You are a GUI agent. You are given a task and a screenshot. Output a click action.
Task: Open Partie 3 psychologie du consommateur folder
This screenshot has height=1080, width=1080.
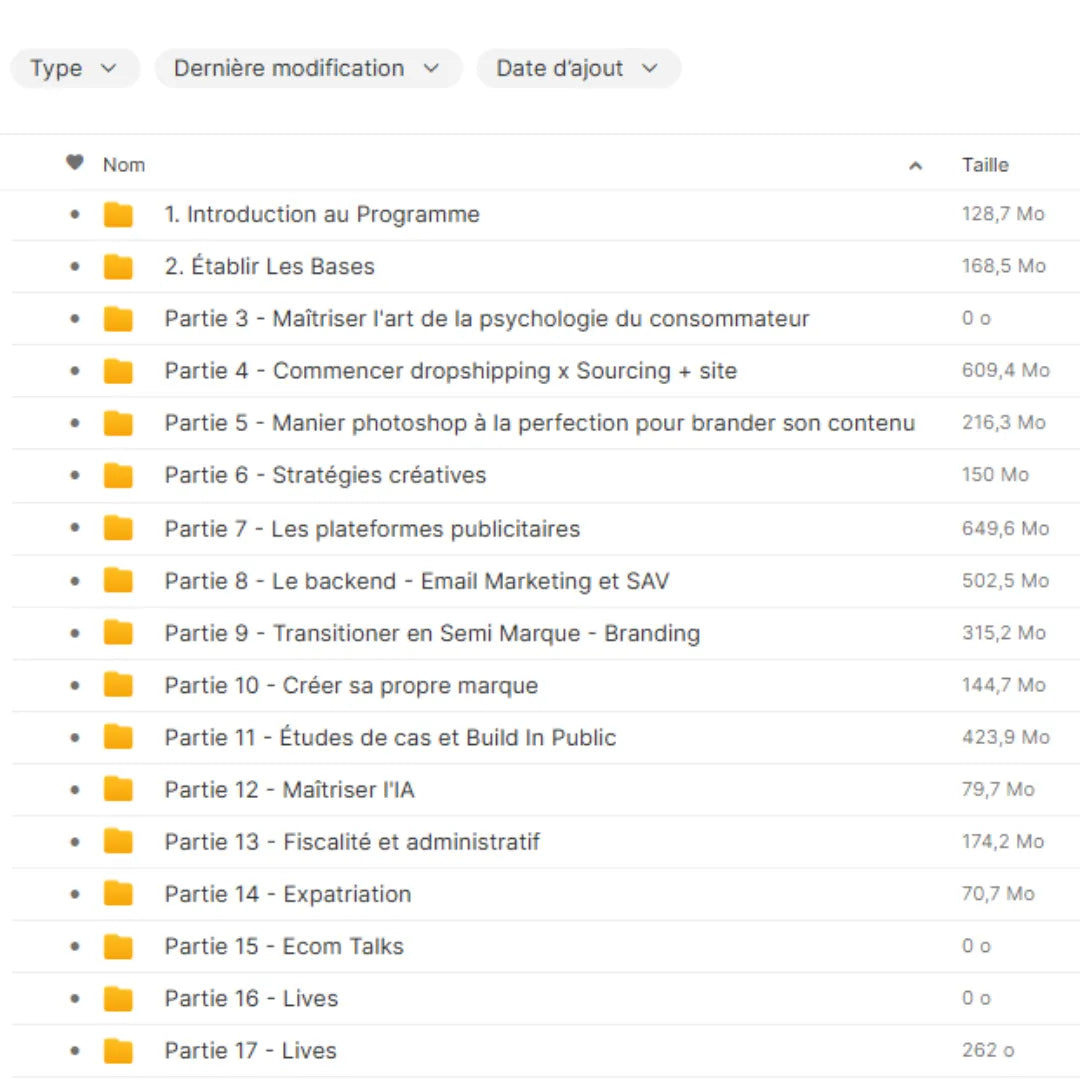click(x=487, y=319)
